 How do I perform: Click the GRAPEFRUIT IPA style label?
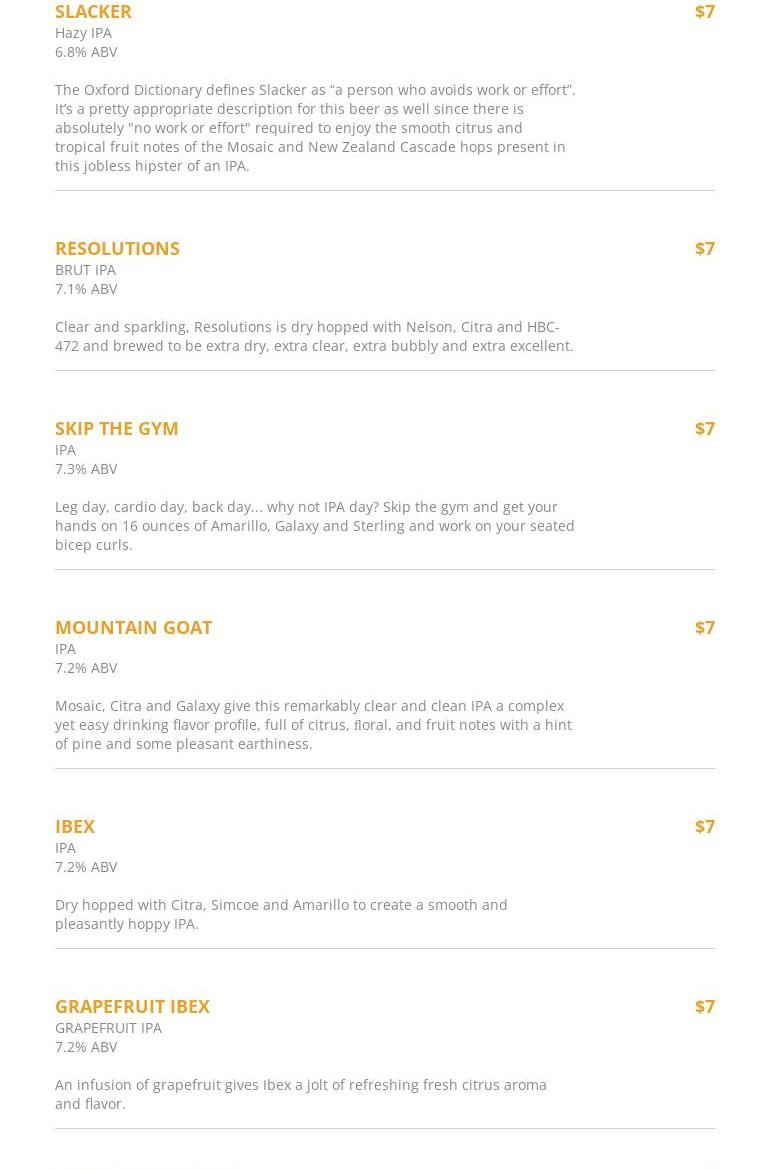[x=108, y=1028]
